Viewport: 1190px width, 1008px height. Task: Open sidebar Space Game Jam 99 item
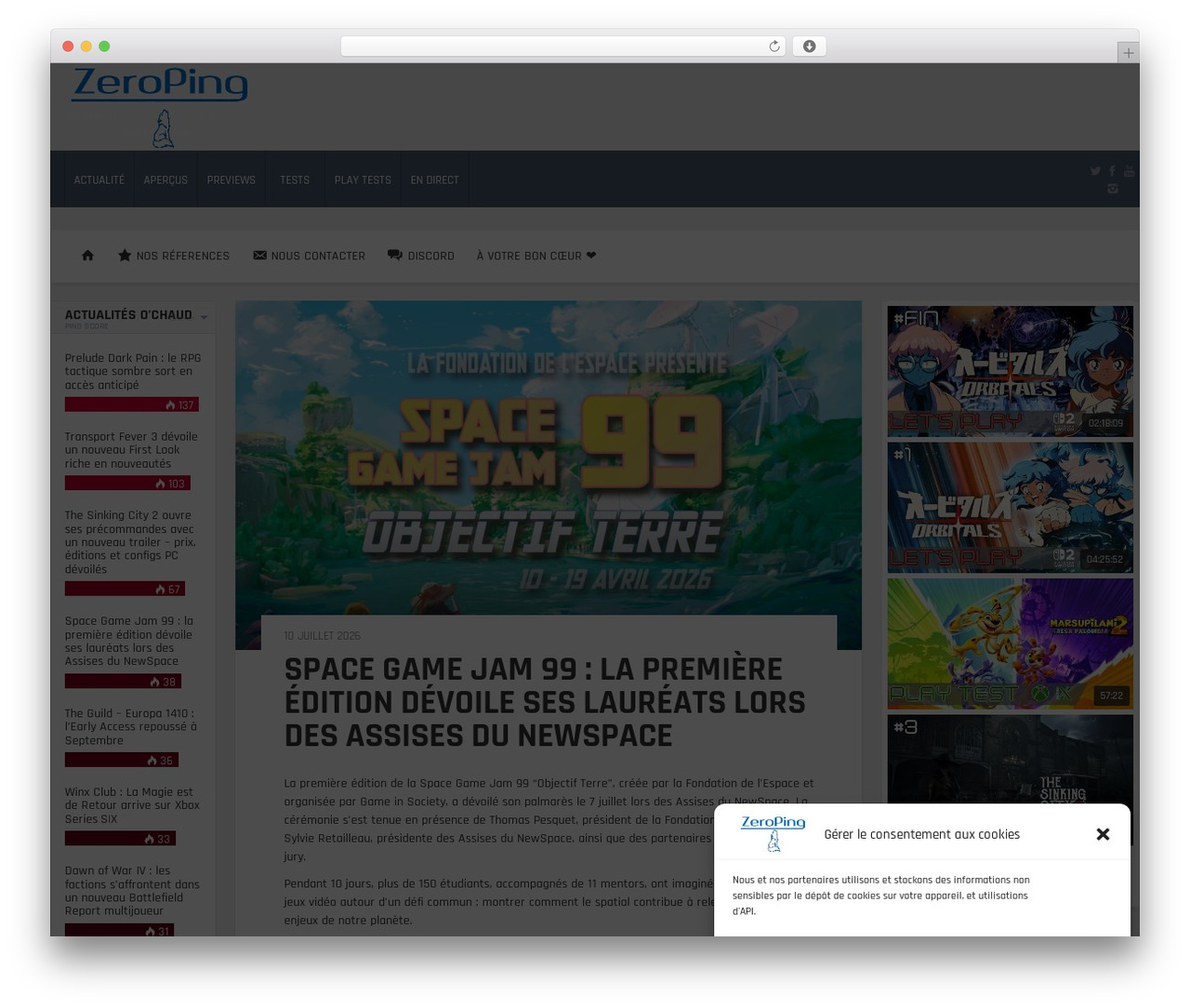pyautogui.click(x=129, y=641)
